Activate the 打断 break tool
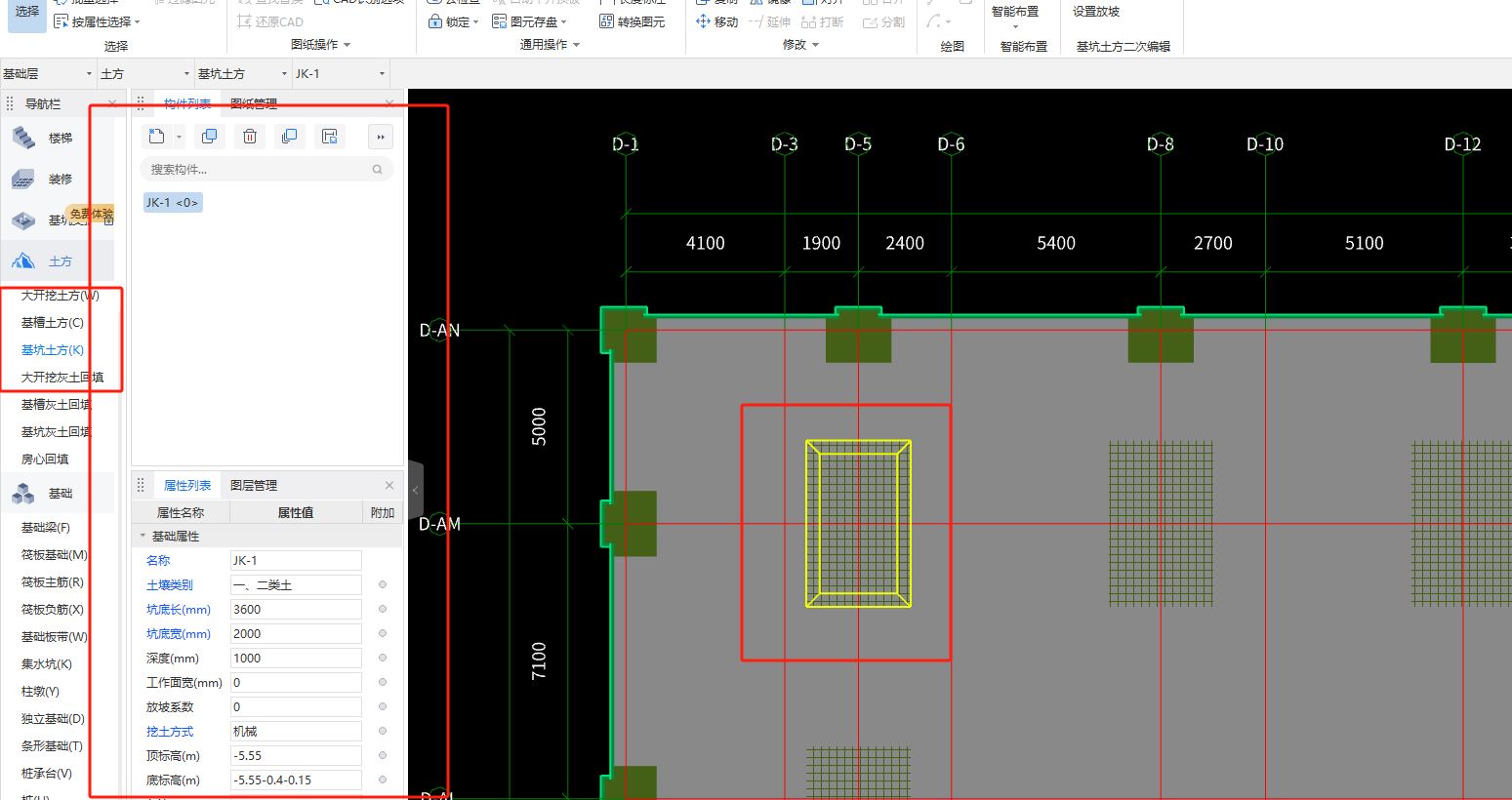Viewport: 1512px width, 800px height. click(x=822, y=21)
